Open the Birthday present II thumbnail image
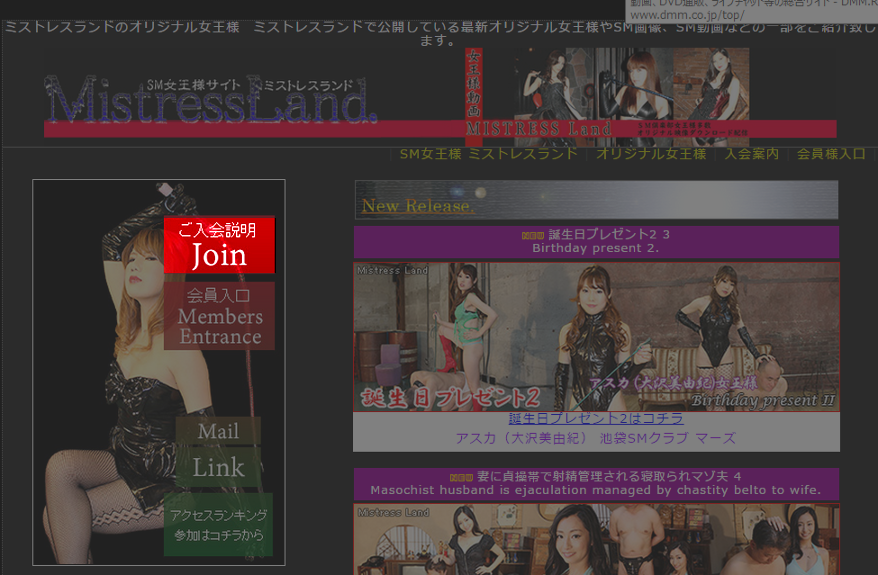 pyautogui.click(x=595, y=336)
